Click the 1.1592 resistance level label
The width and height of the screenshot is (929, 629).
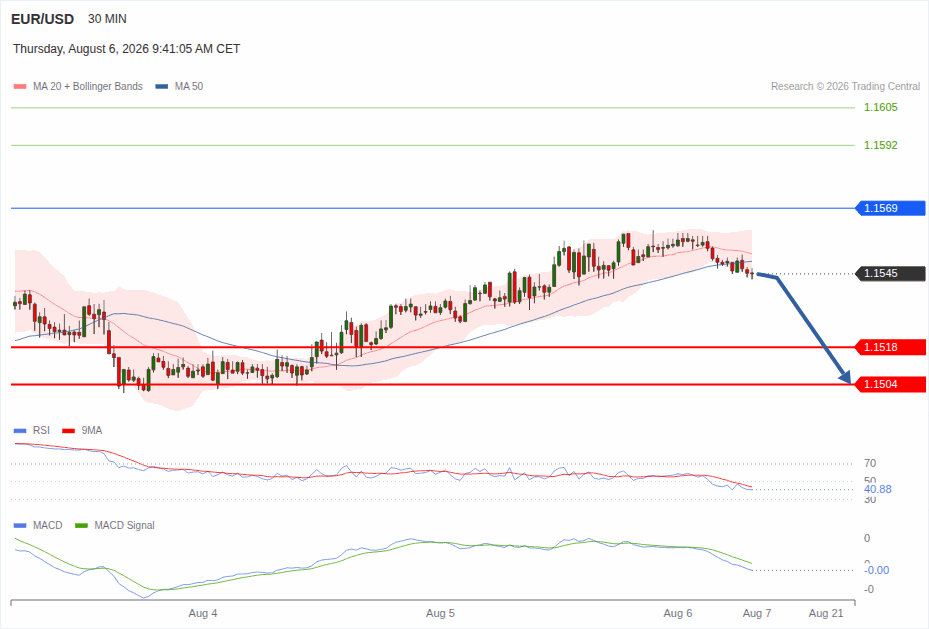(880, 145)
